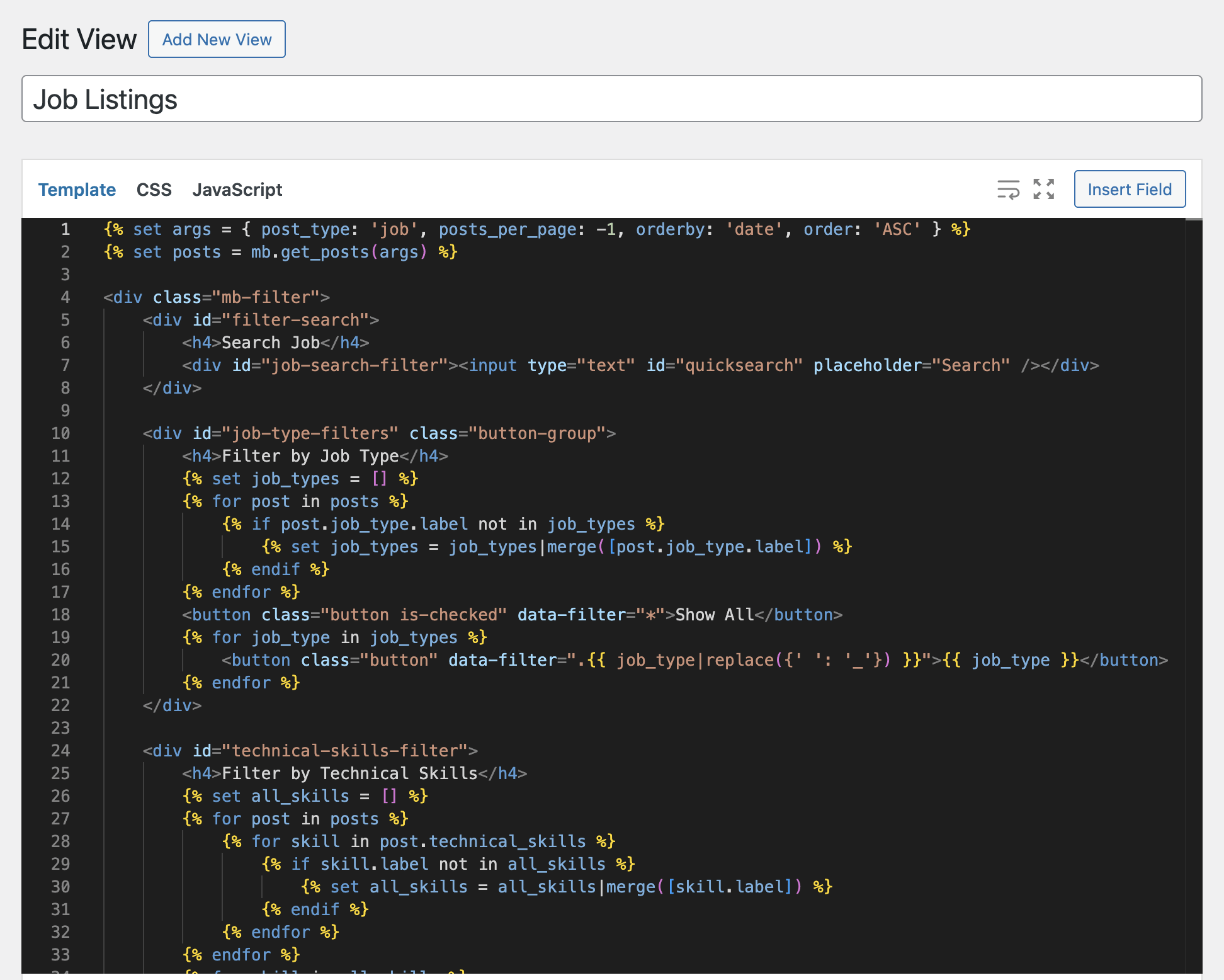Image resolution: width=1224 pixels, height=980 pixels.
Task: Click 'job_type|replace' filter on line 20
Action: click(x=695, y=660)
